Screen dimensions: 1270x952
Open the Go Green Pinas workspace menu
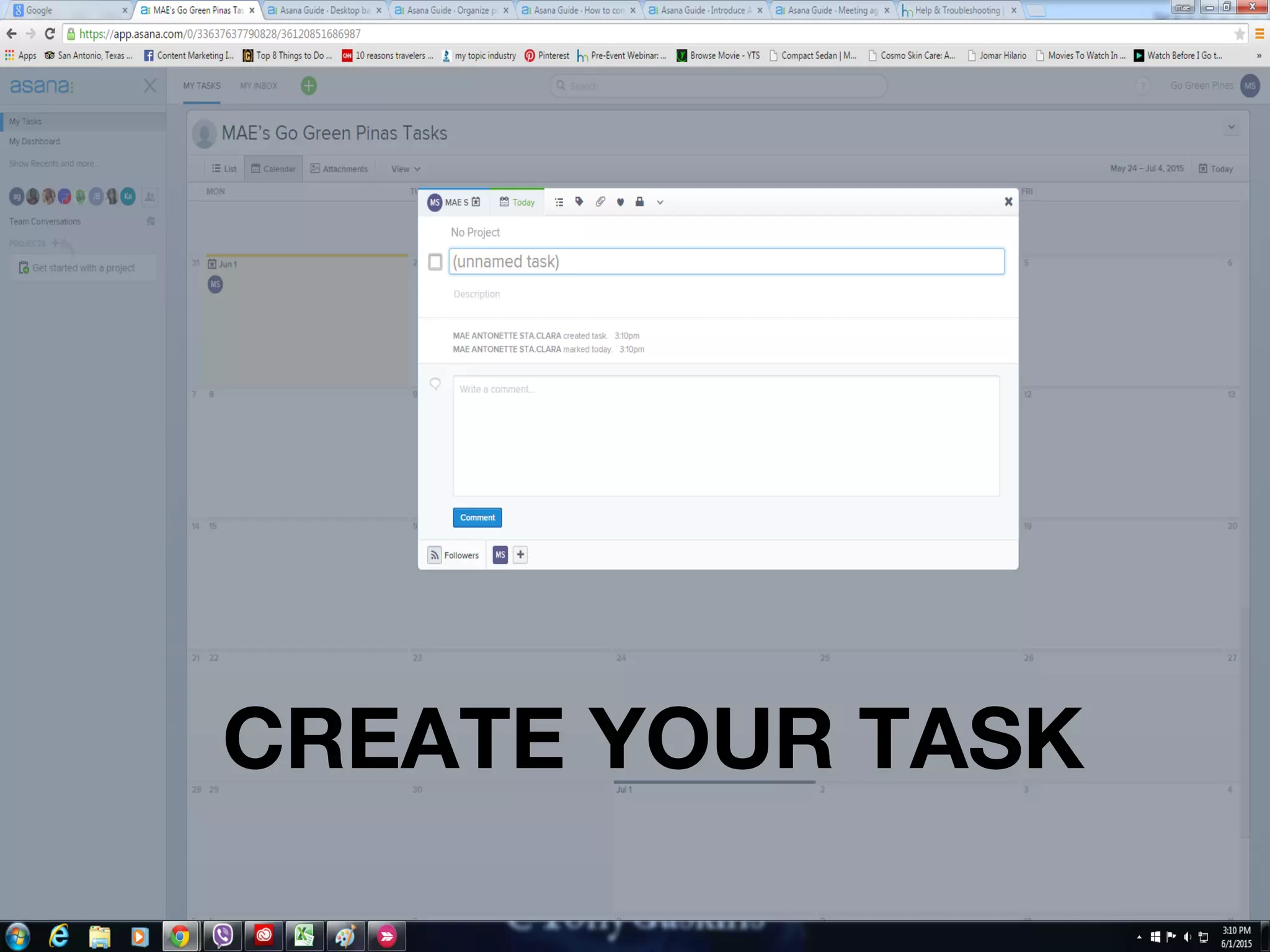(1201, 86)
